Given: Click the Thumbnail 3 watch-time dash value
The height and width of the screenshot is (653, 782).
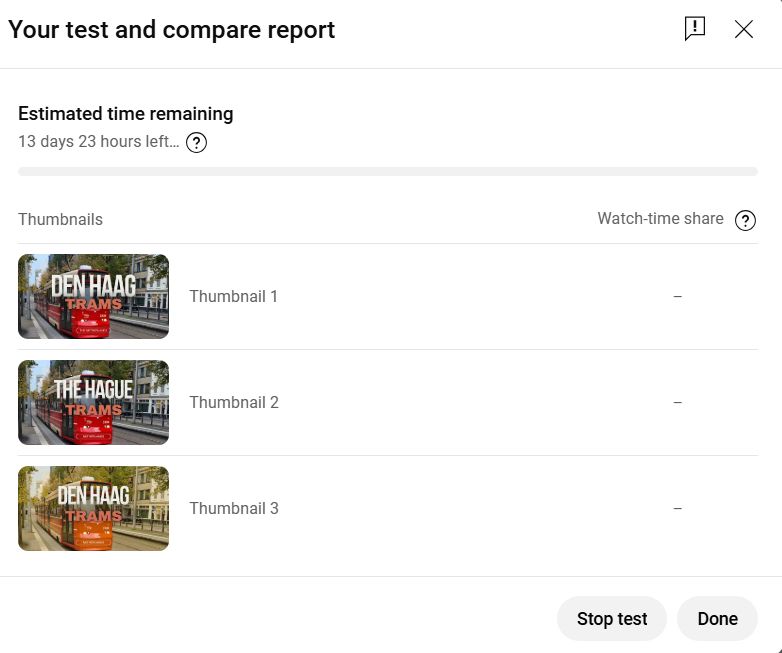Looking at the screenshot, I should [x=677, y=508].
